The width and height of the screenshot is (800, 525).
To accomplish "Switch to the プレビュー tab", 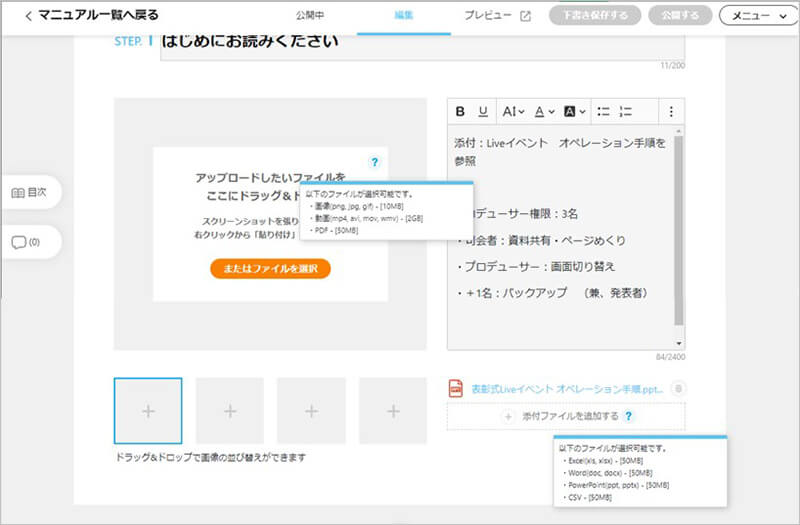I will pos(497,16).
